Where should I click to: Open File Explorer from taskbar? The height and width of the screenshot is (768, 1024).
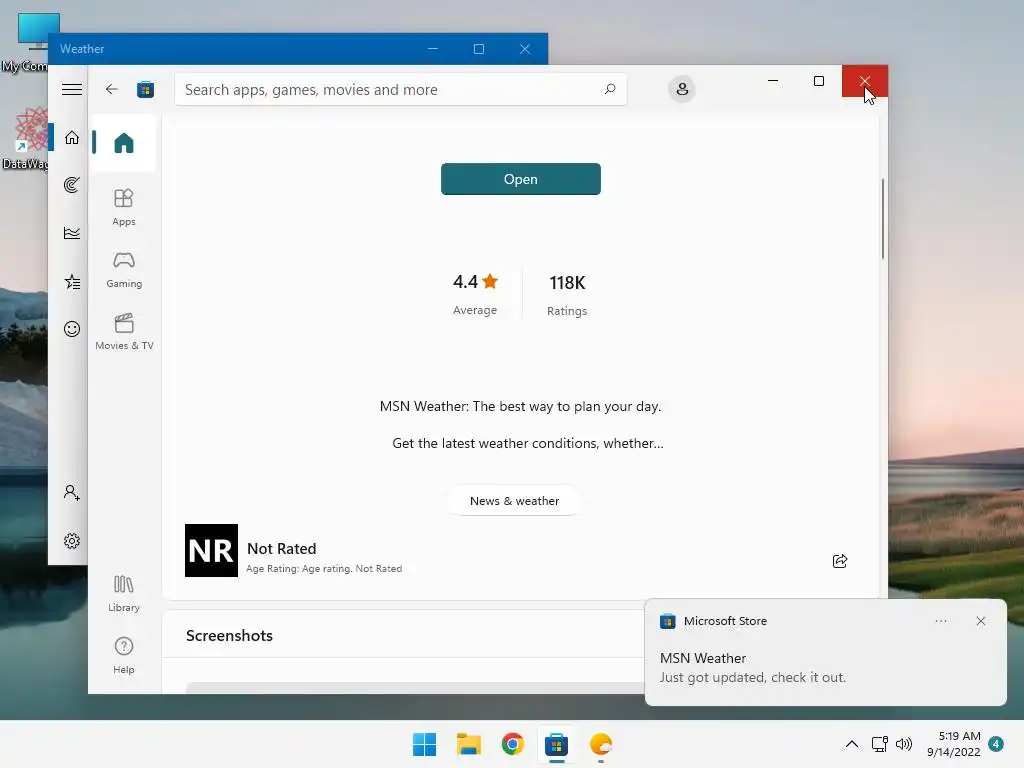click(468, 744)
